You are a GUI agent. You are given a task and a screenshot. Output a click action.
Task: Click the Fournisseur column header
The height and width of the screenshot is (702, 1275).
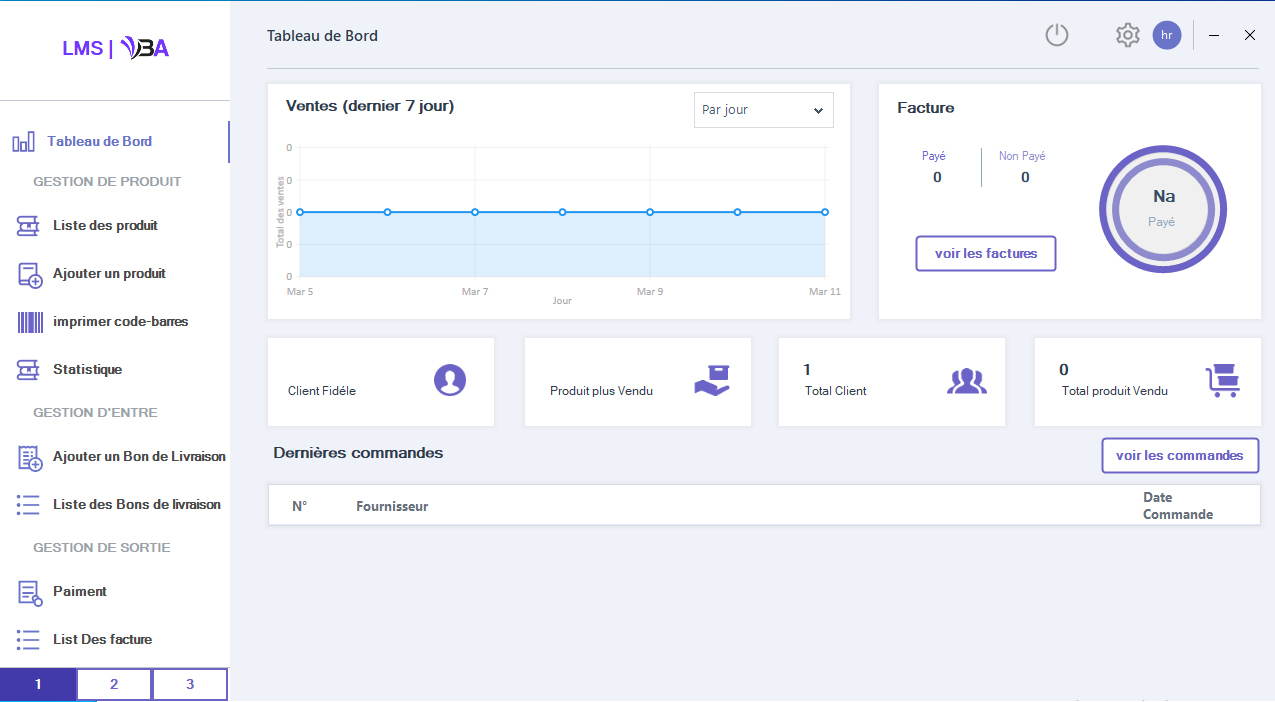tap(392, 506)
